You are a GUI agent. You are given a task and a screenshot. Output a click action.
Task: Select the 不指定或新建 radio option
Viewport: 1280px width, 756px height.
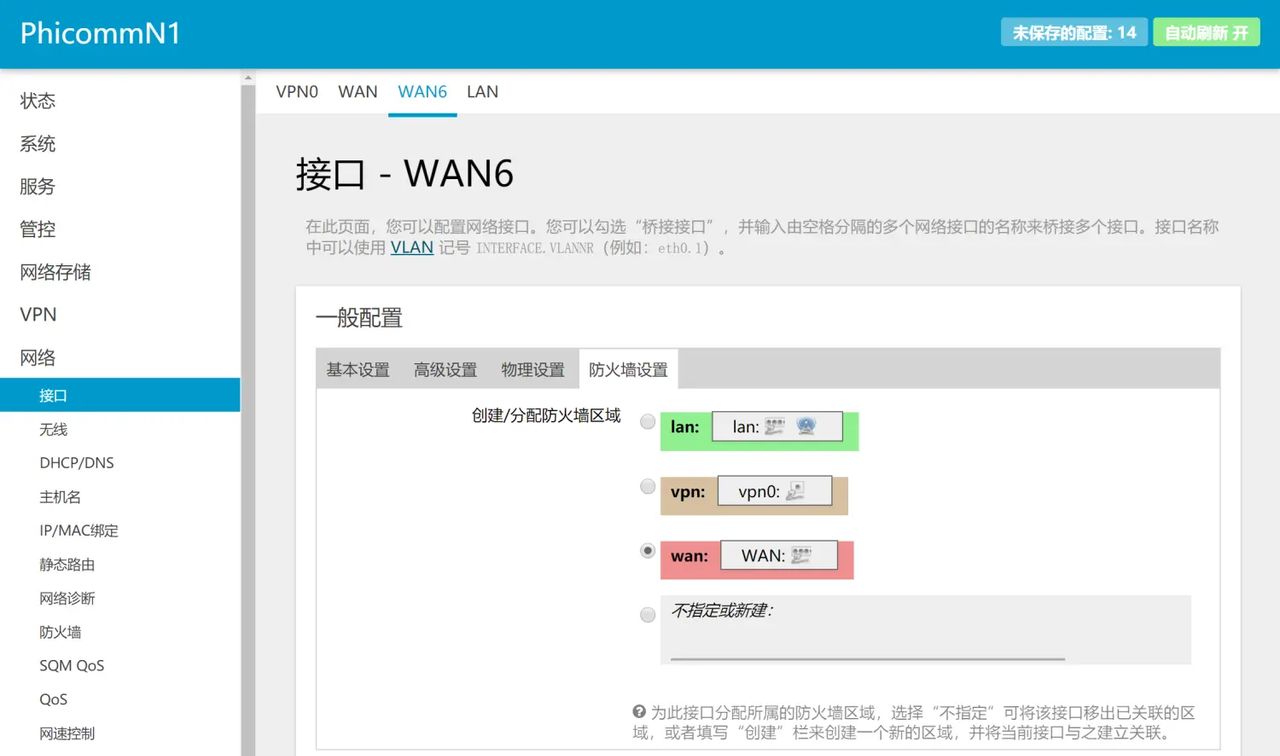coord(648,614)
